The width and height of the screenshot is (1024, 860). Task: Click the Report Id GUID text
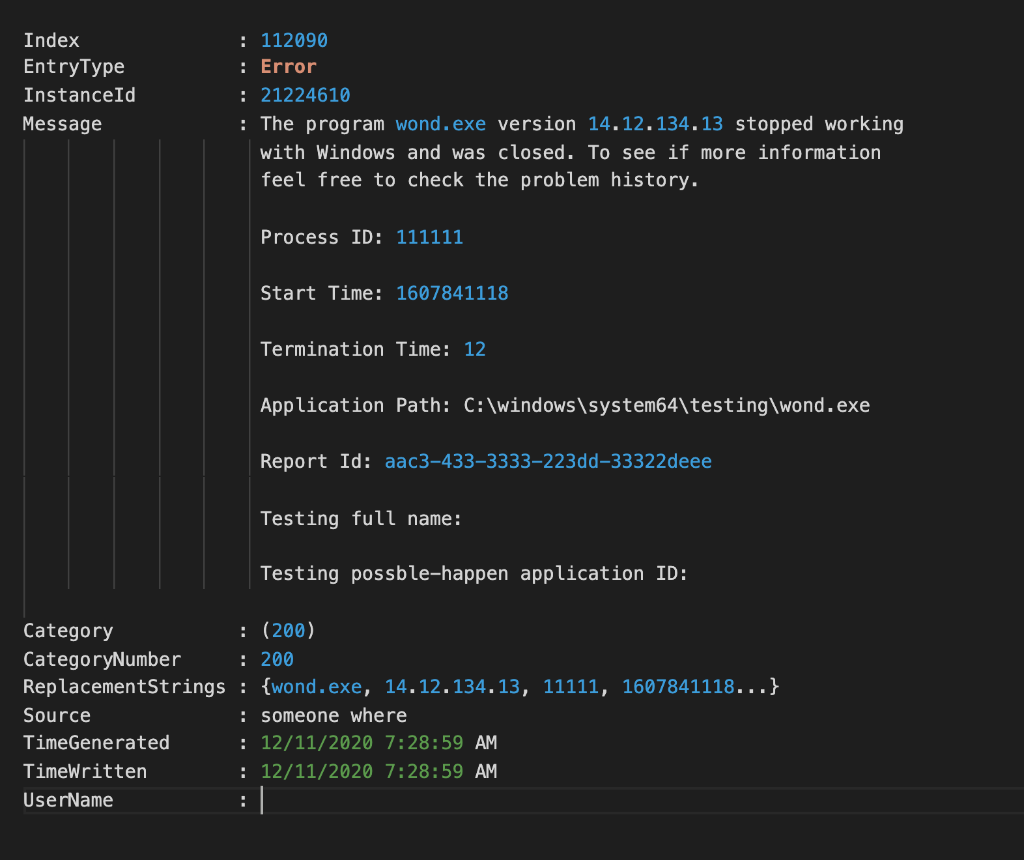(x=548, y=461)
